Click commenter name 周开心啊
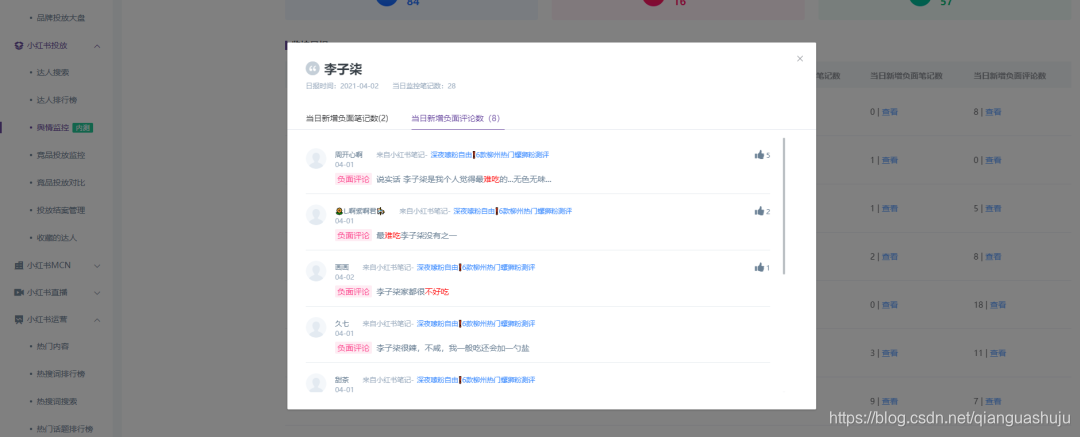This screenshot has height=437, width=1080. (349, 154)
